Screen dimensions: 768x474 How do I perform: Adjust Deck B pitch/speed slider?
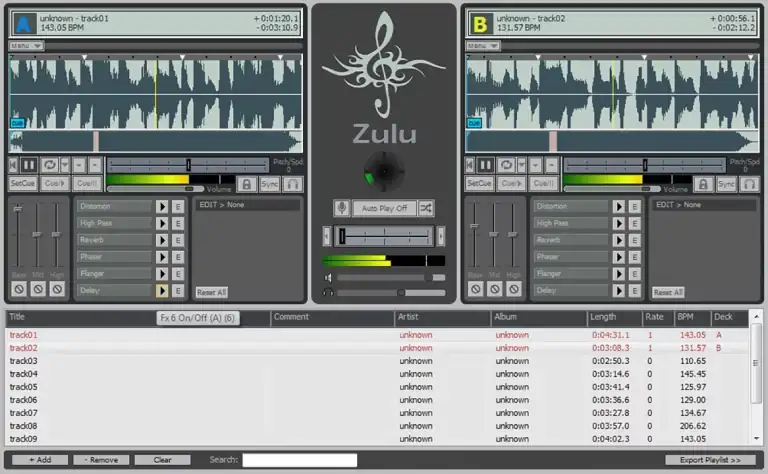[x=644, y=165]
